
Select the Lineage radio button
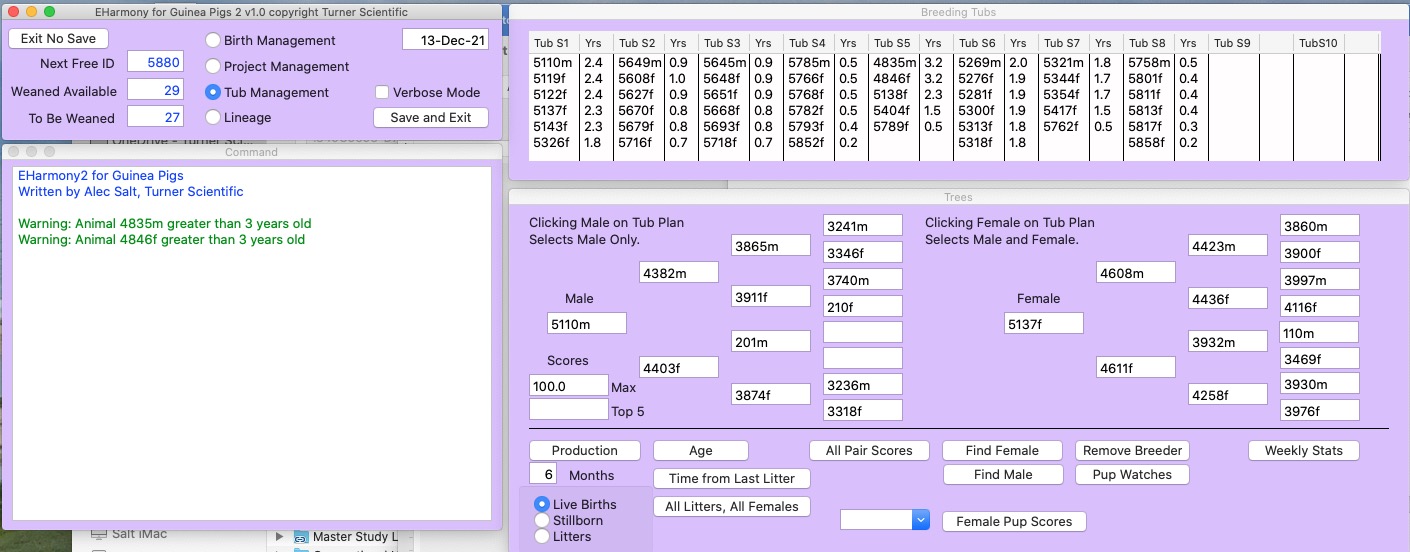[x=213, y=118]
